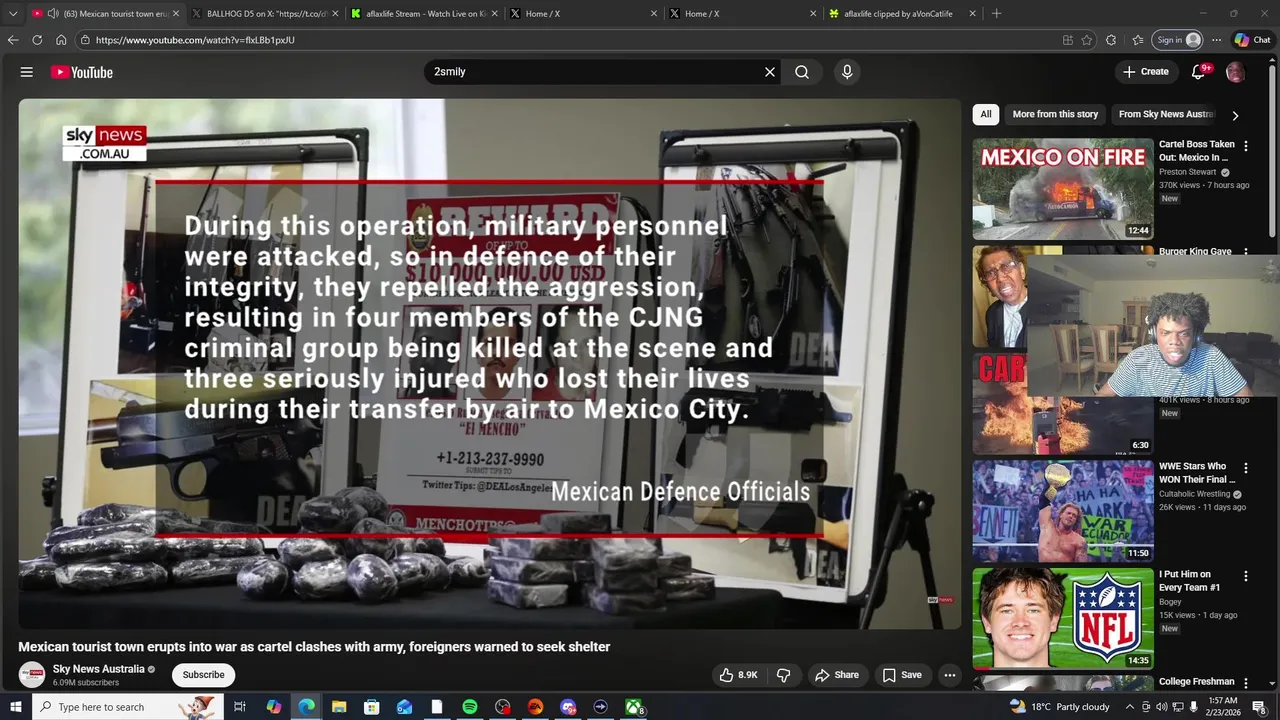Save the video to playlist
Screen dimensions: 1280x720
tap(902, 675)
